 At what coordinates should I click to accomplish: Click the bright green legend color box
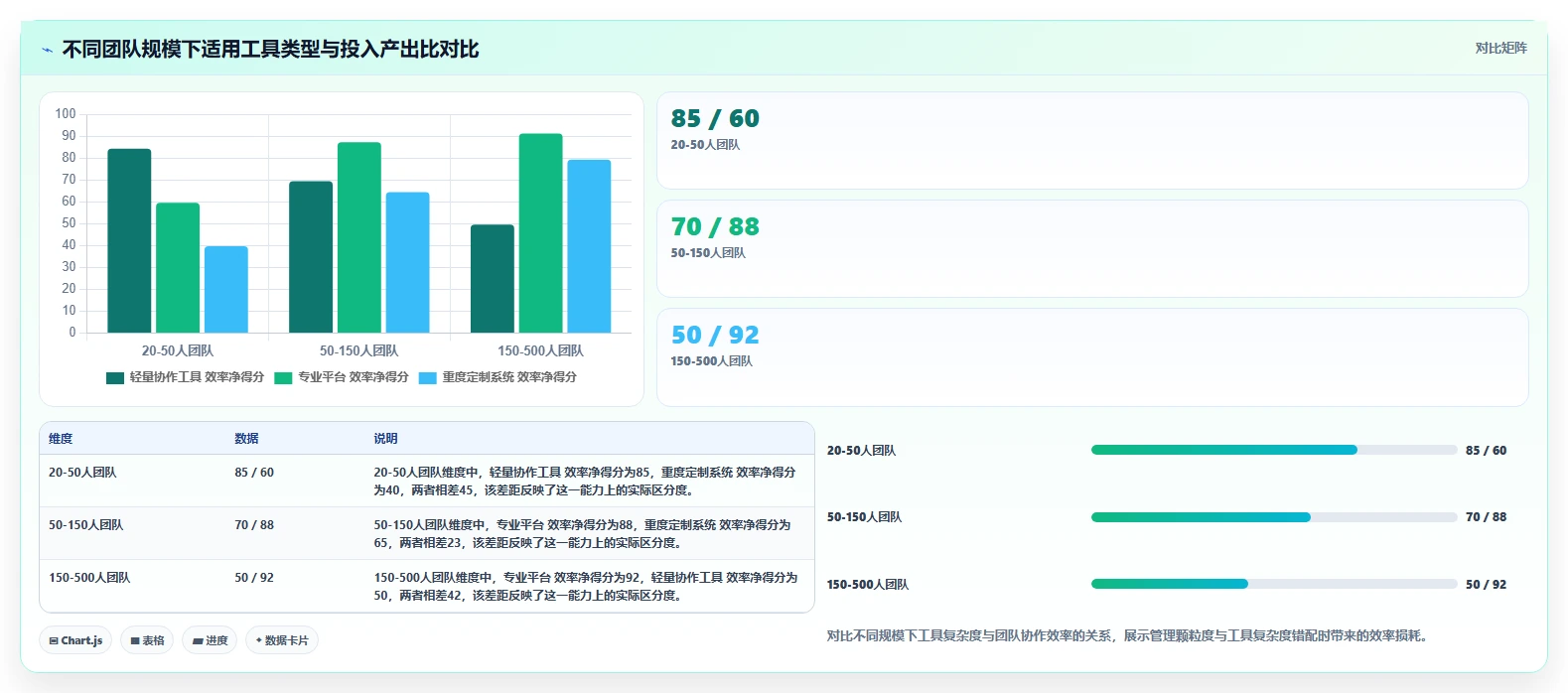(283, 378)
